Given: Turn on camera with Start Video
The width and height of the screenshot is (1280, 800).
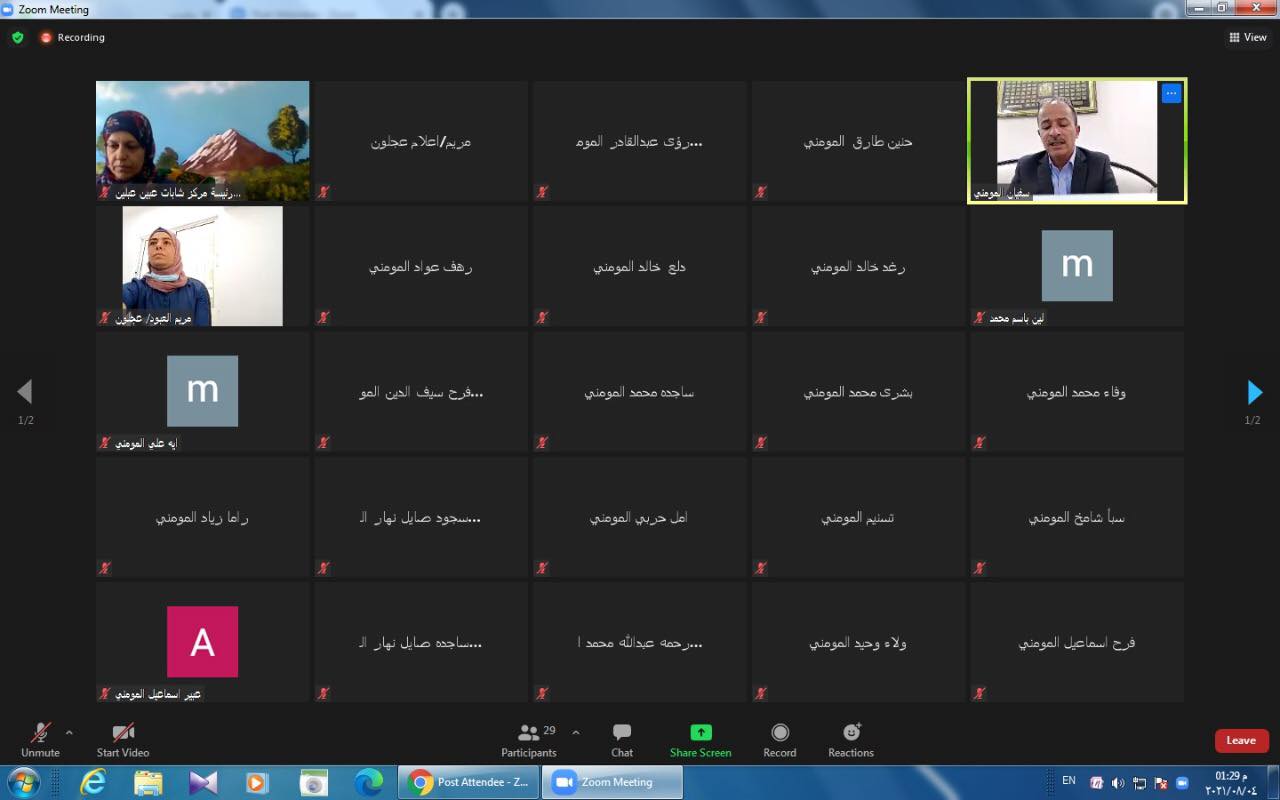Looking at the screenshot, I should point(123,740).
